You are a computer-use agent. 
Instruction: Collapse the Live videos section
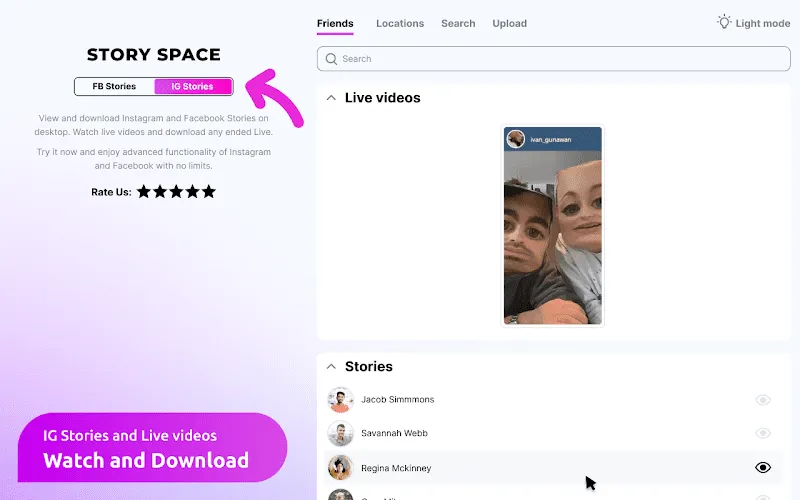331,98
